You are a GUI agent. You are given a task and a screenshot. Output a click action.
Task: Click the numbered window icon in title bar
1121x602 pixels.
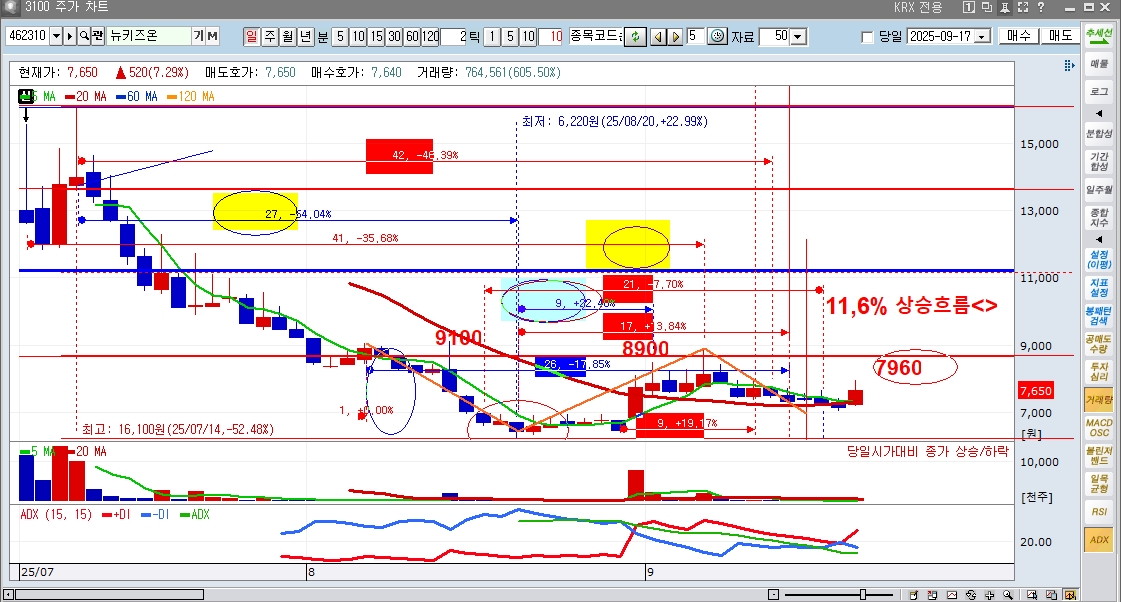point(968,7)
